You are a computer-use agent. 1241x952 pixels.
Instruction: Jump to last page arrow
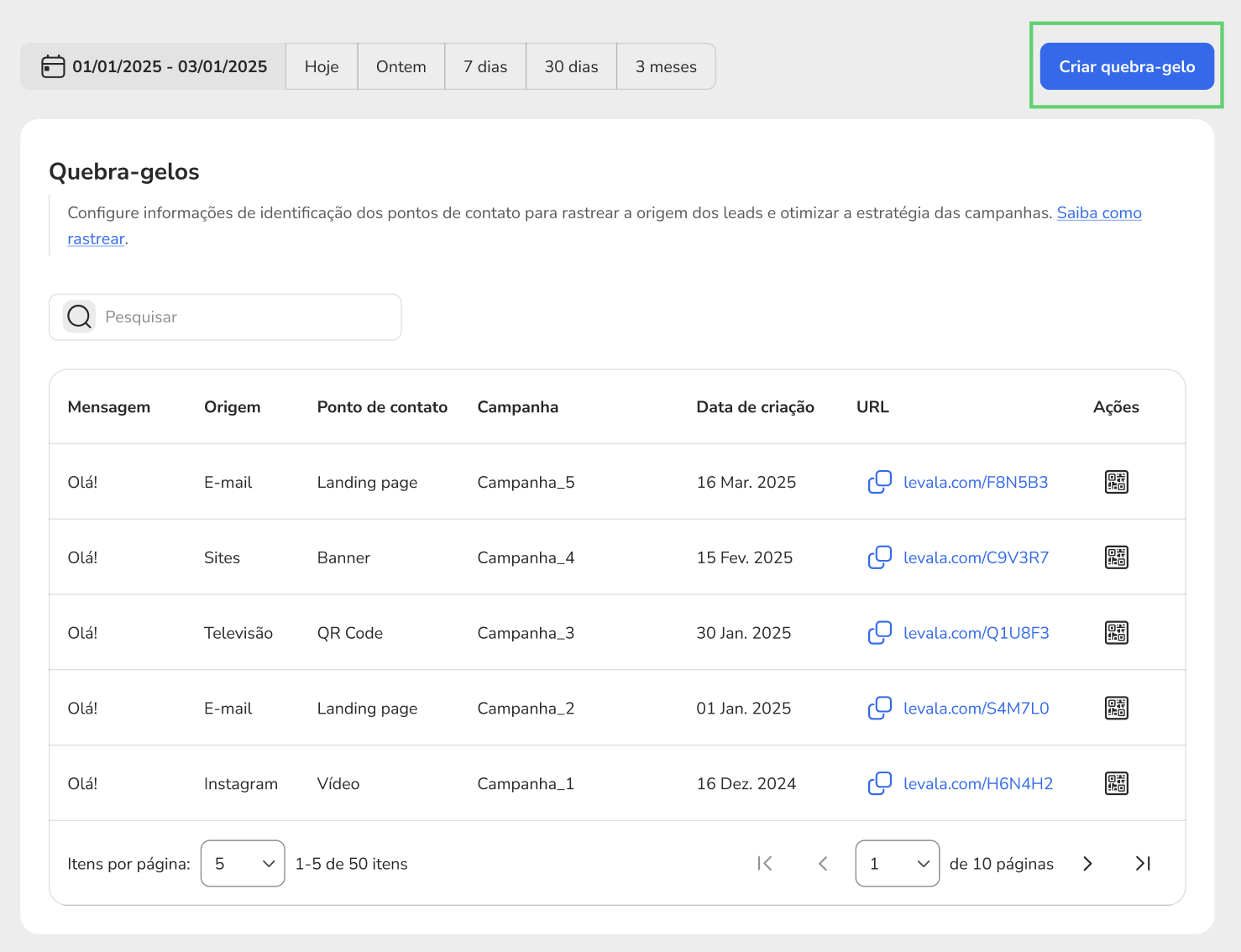(x=1143, y=863)
